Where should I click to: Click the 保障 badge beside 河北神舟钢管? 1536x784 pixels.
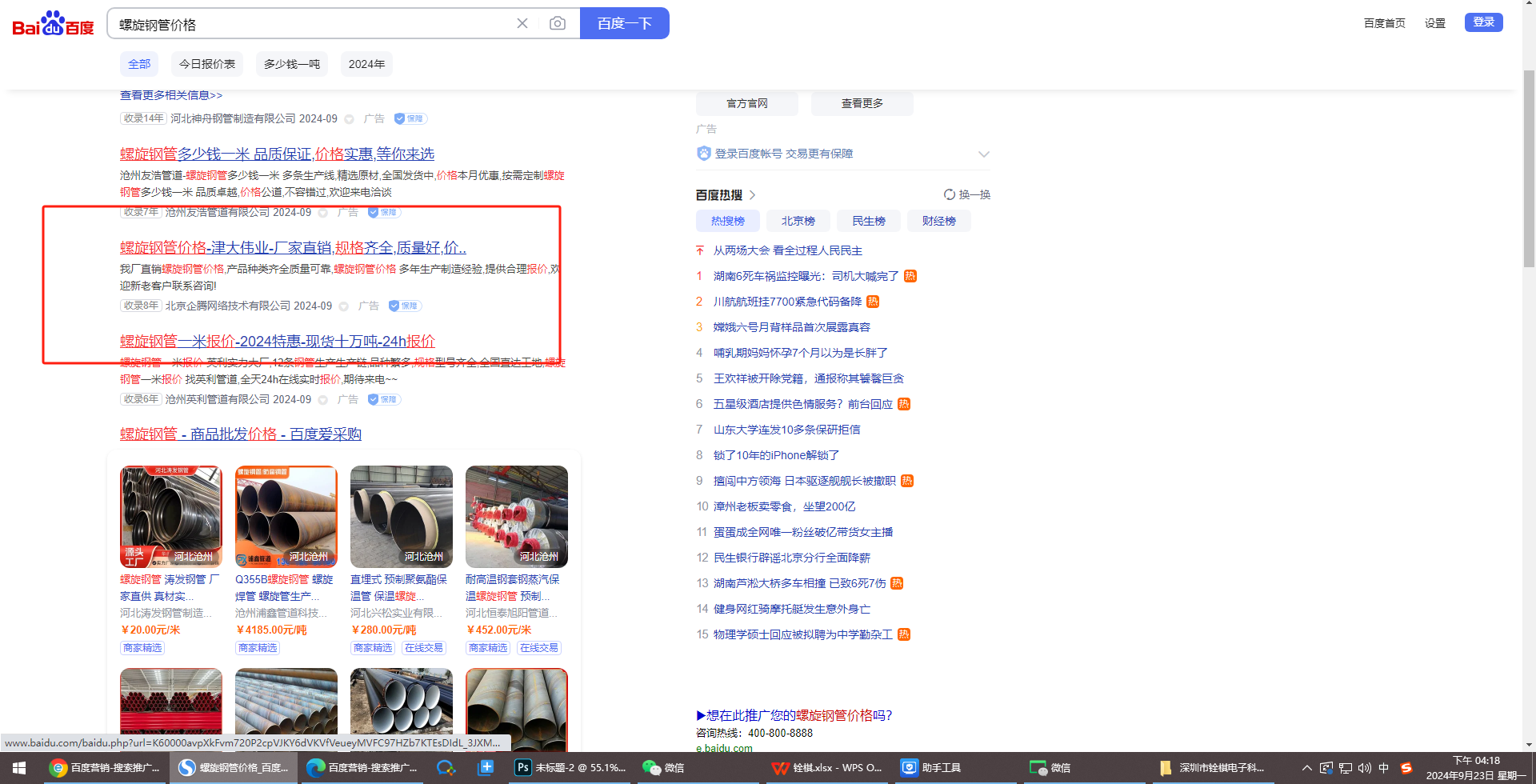(x=410, y=119)
